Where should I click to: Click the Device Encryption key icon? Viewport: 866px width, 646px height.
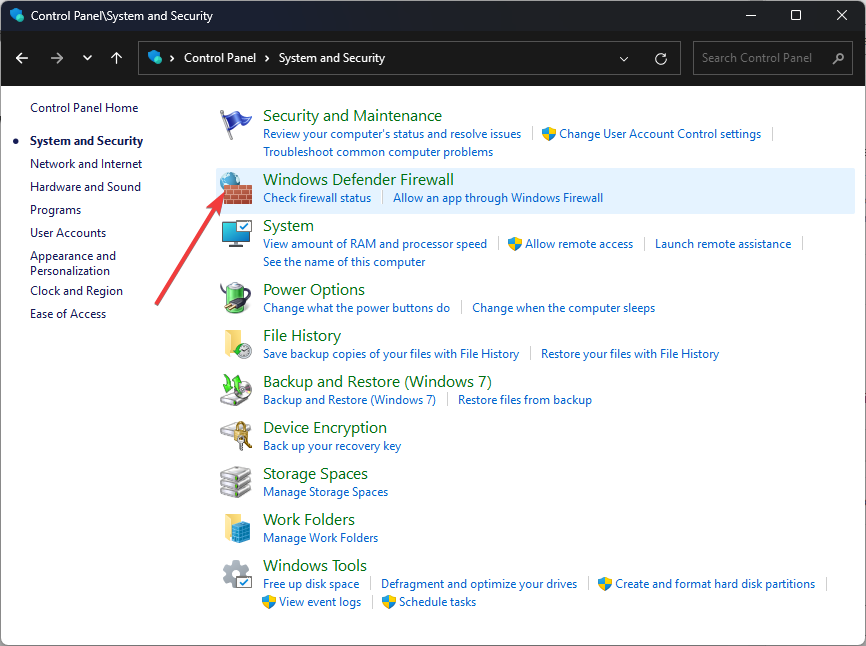point(235,436)
